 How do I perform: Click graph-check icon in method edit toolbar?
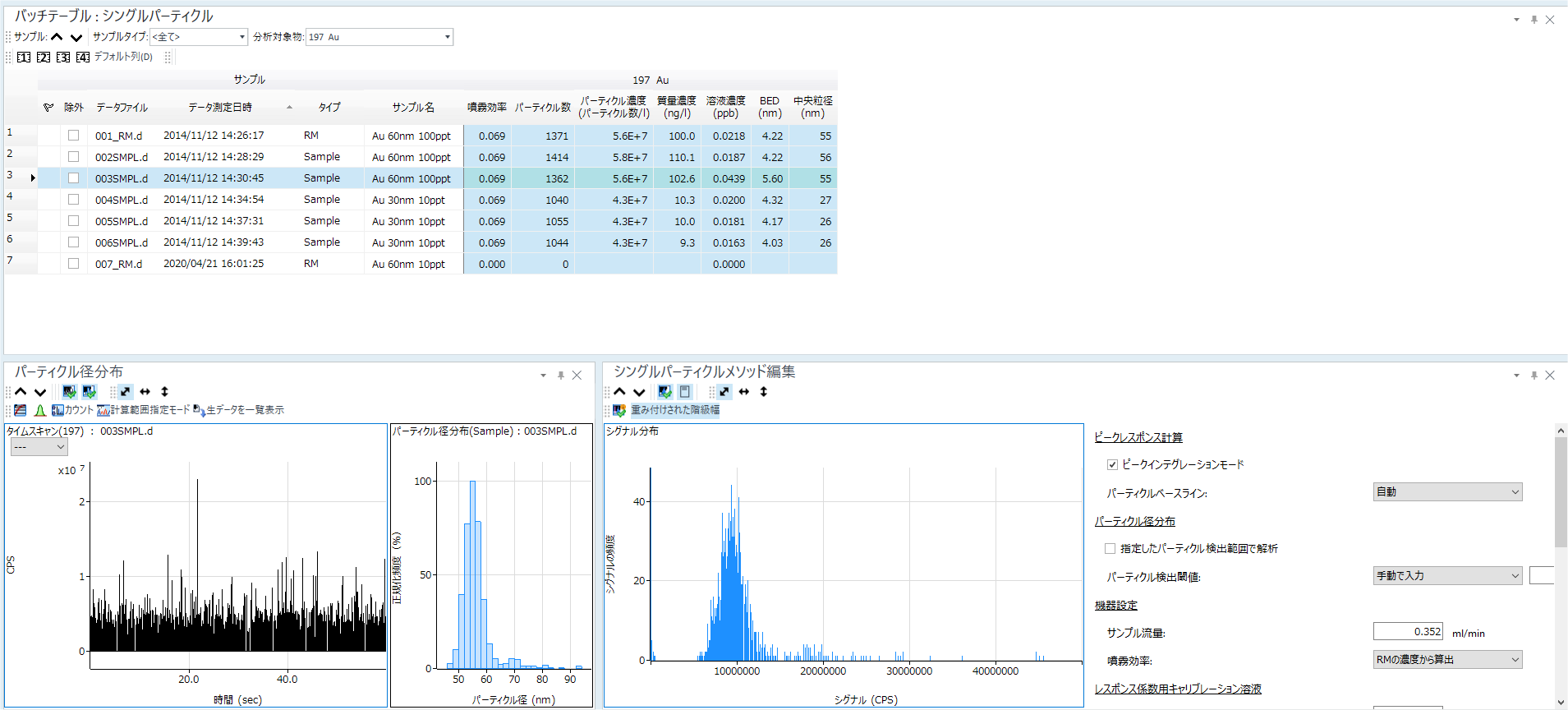click(x=664, y=392)
